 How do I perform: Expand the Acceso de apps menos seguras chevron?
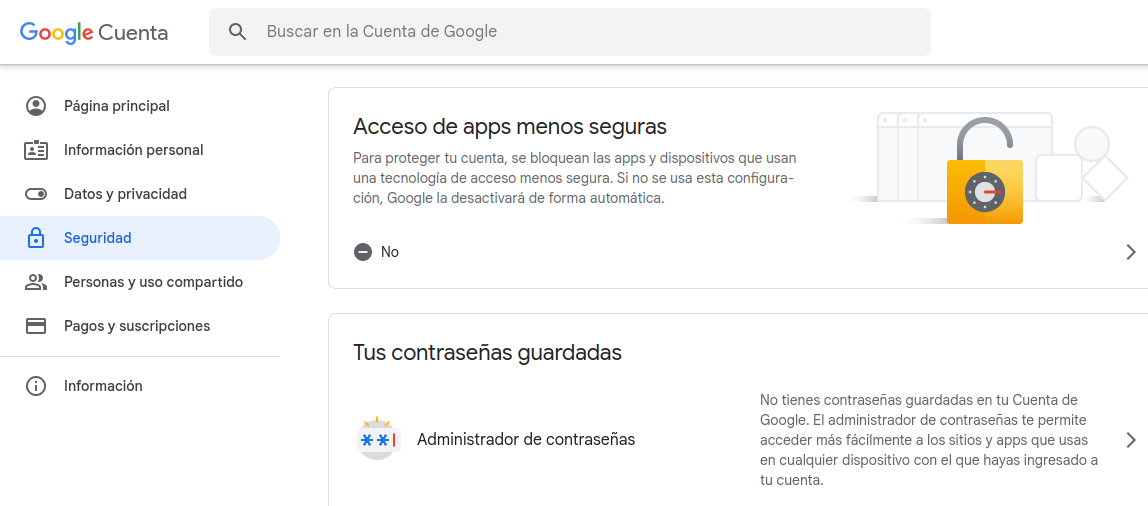(1131, 252)
